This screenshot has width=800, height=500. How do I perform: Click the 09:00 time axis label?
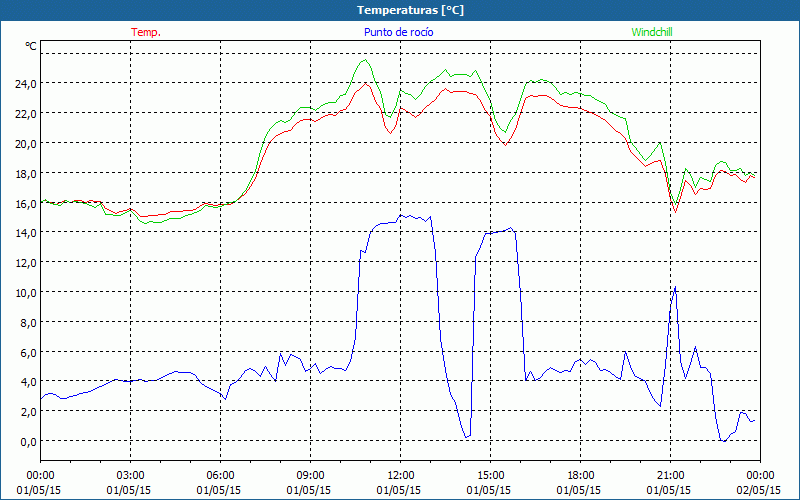pyautogui.click(x=310, y=476)
